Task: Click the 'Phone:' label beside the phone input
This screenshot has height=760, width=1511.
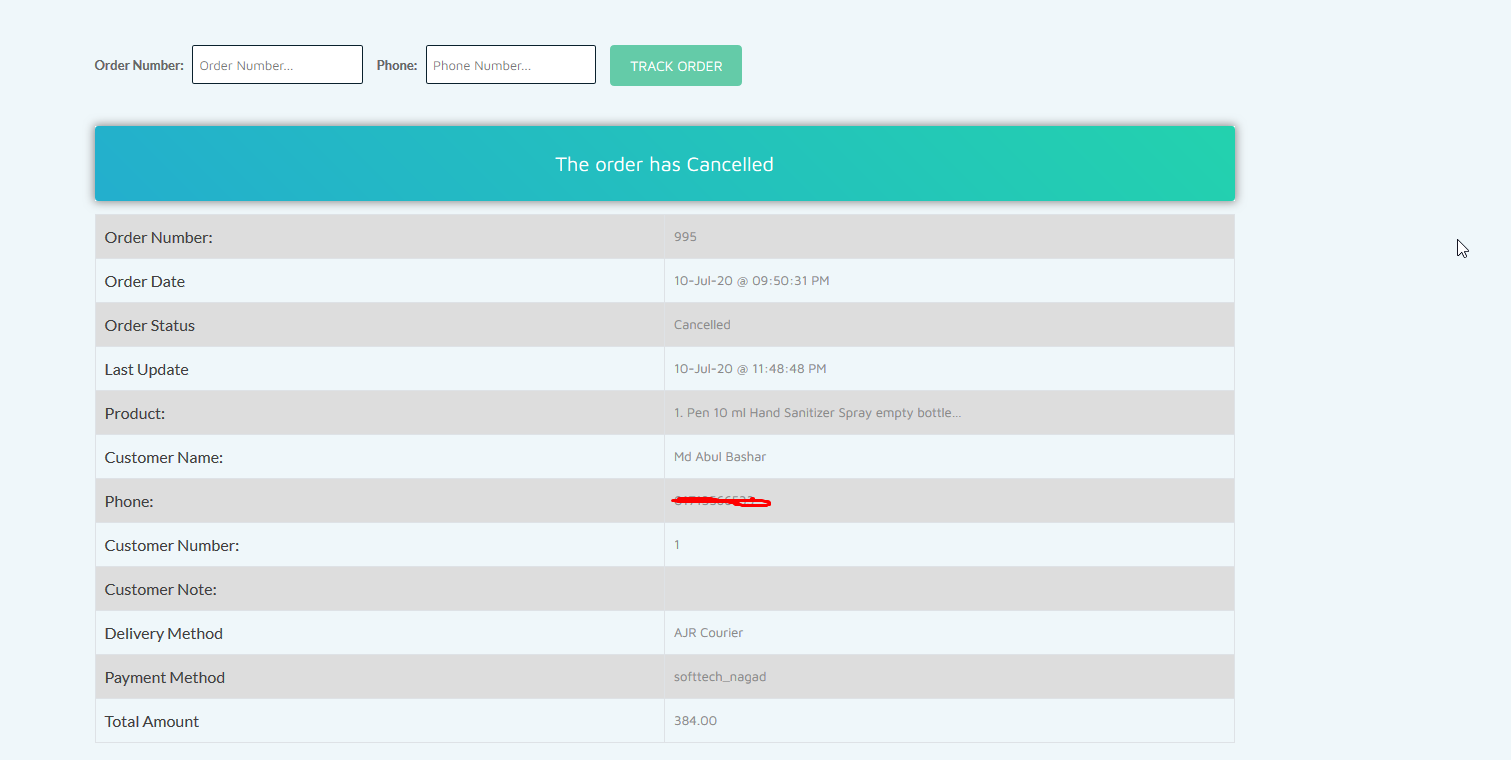Action: coord(397,65)
